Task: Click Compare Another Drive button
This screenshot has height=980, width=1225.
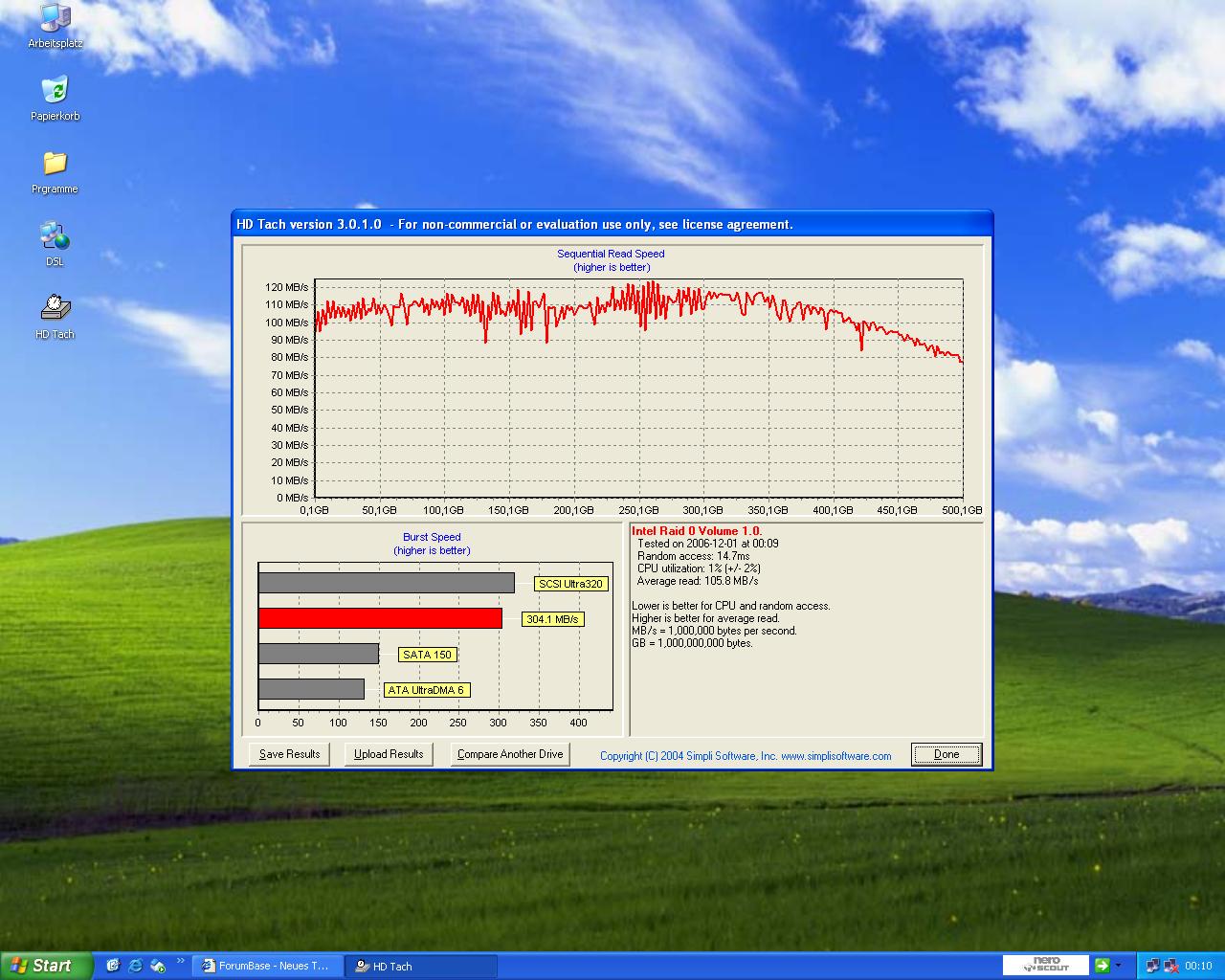Action: (510, 754)
